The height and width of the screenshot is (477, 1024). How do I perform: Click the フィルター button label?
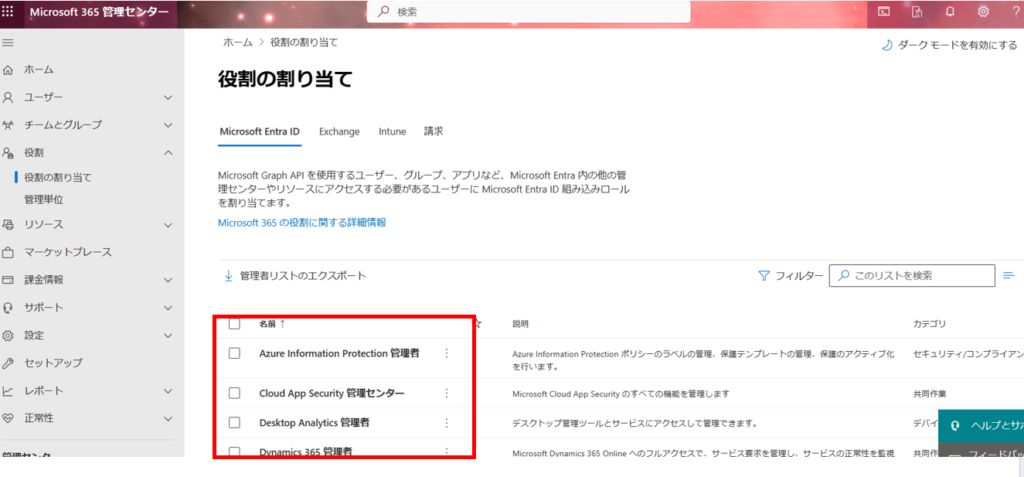(x=799, y=276)
